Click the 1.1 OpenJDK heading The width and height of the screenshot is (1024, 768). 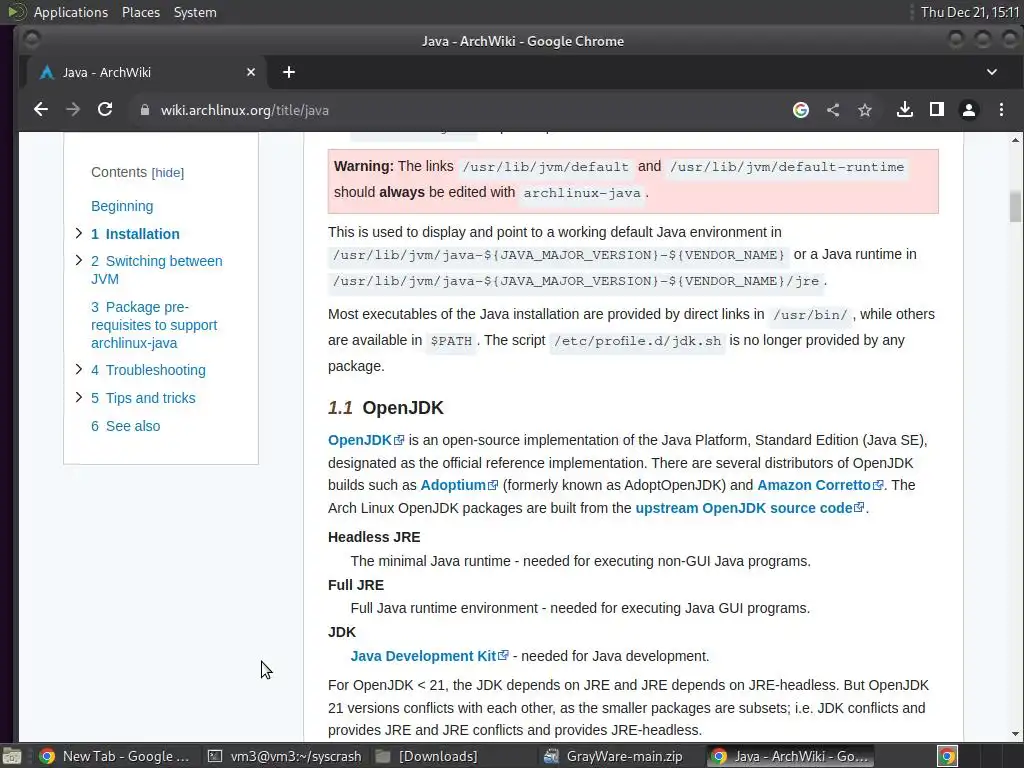click(x=385, y=408)
